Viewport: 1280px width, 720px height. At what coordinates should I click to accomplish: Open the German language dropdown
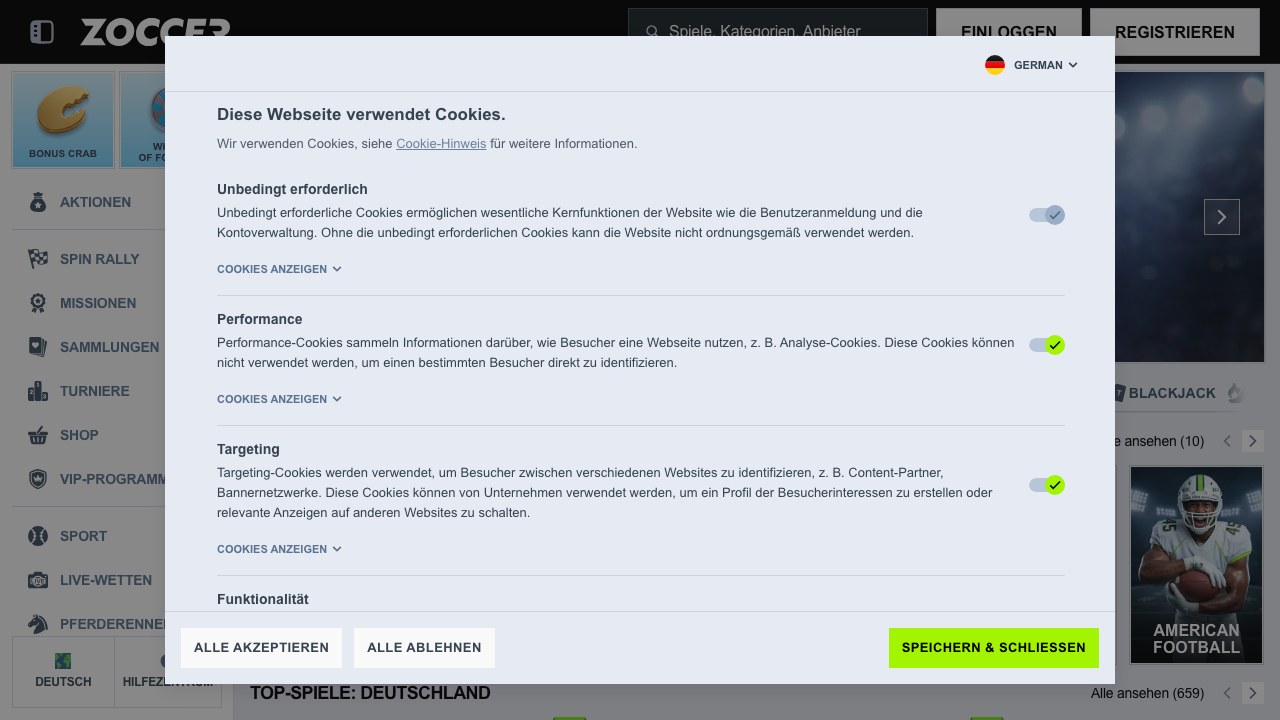(x=1032, y=65)
